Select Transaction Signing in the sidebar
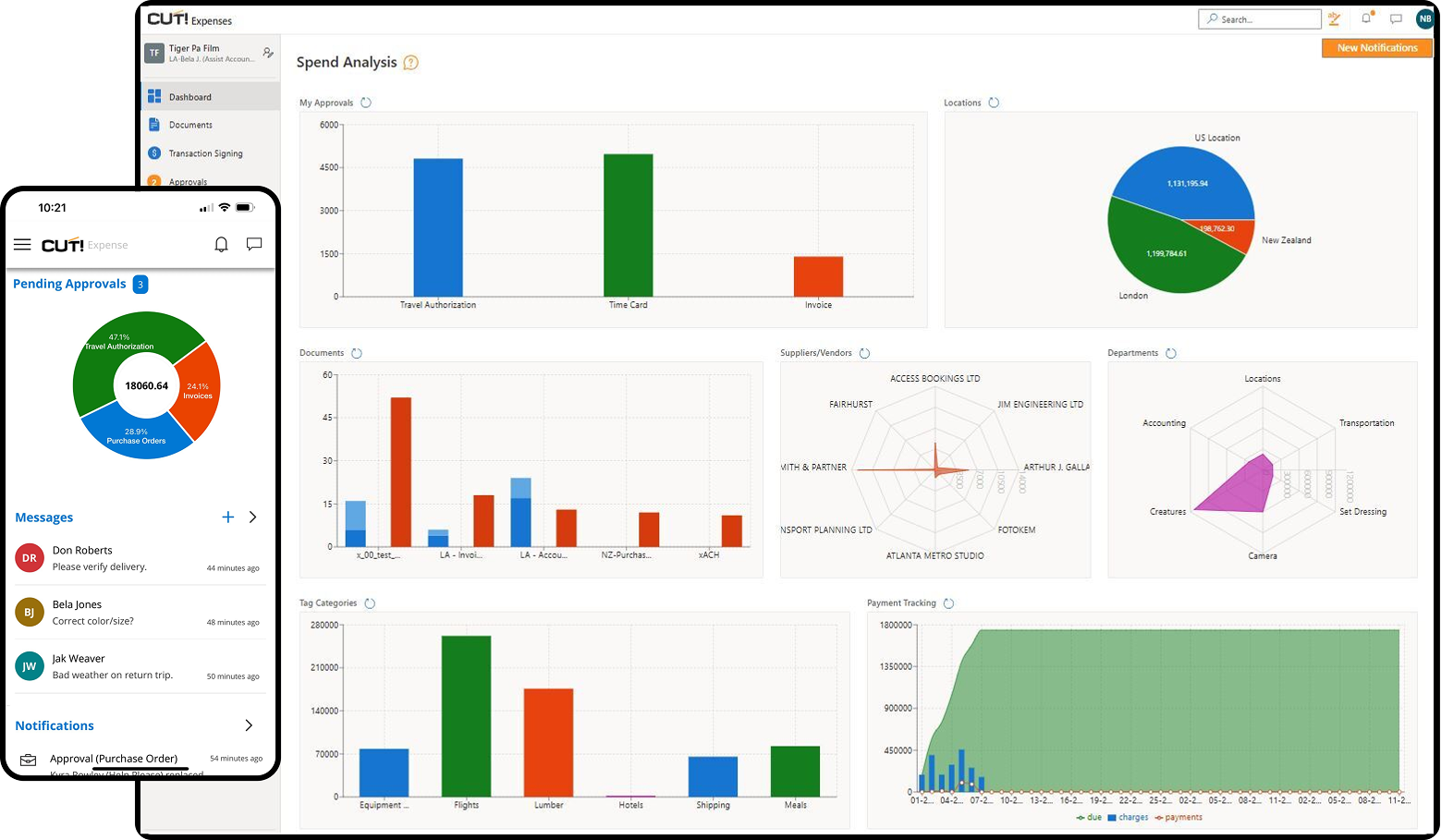Image resolution: width=1441 pixels, height=840 pixels. [x=203, y=152]
